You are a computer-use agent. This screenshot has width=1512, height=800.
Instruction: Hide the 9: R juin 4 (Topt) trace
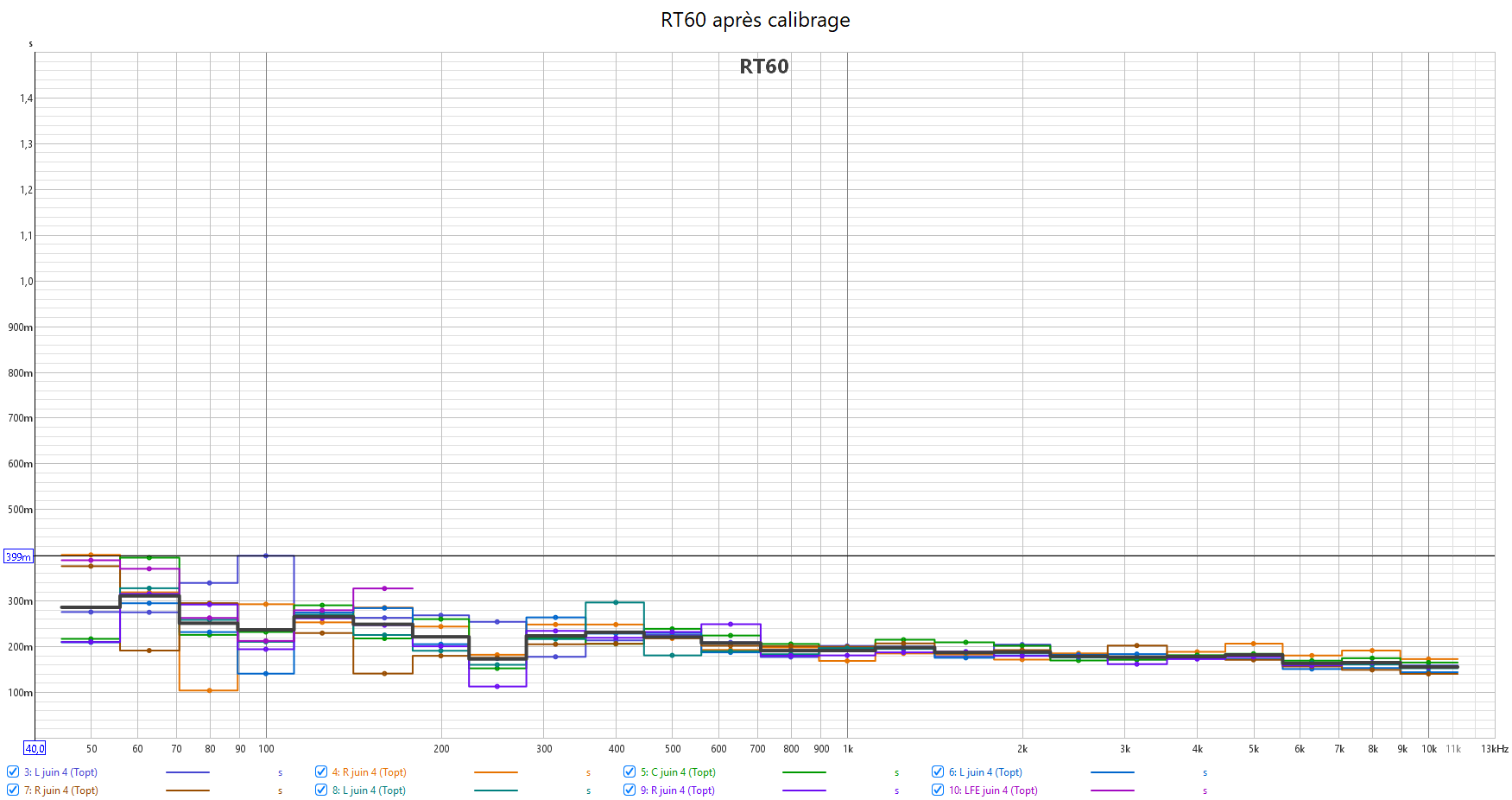pyautogui.click(x=629, y=790)
